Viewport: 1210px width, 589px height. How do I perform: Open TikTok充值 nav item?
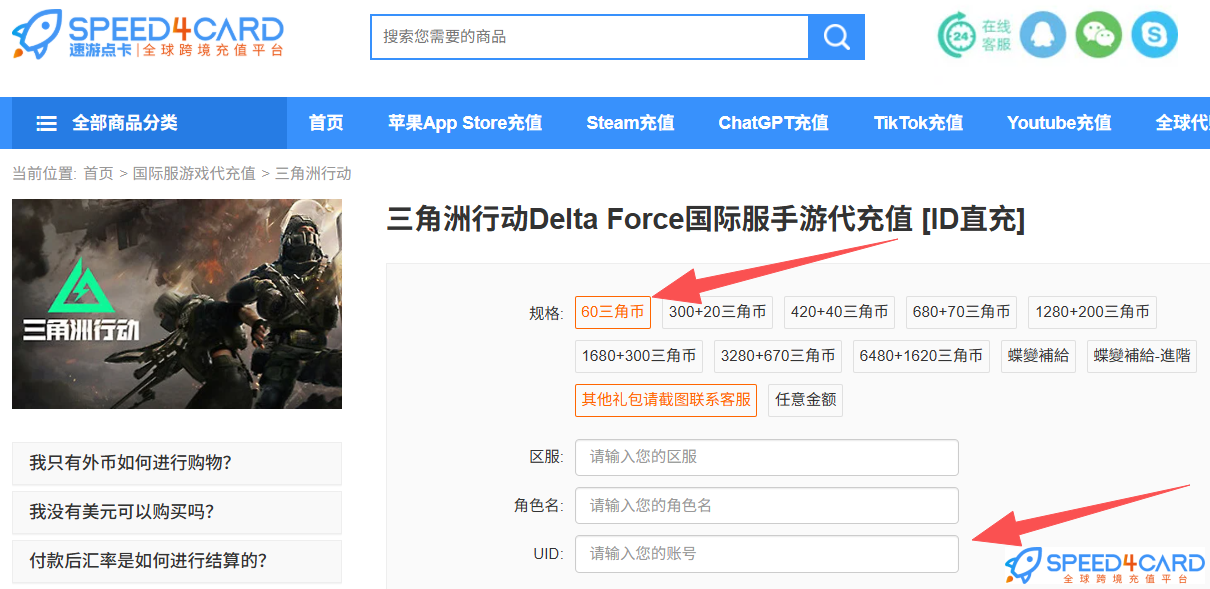918,123
